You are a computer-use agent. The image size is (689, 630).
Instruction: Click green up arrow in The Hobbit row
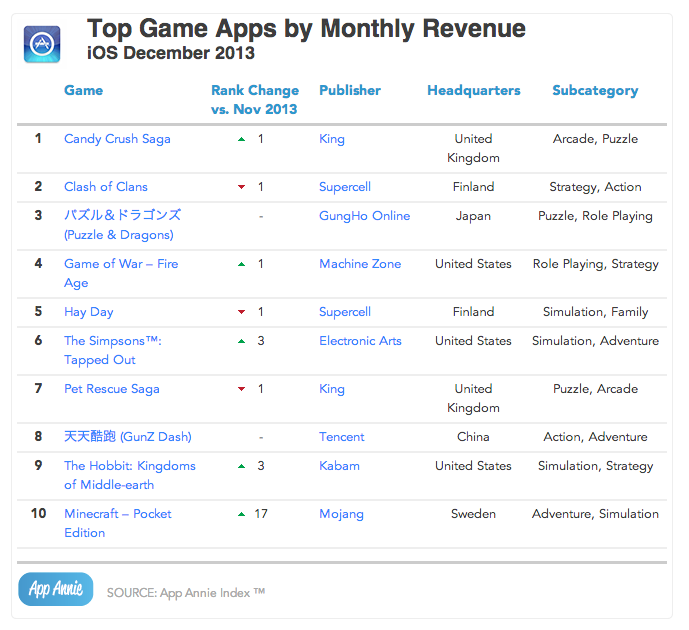(x=241, y=466)
